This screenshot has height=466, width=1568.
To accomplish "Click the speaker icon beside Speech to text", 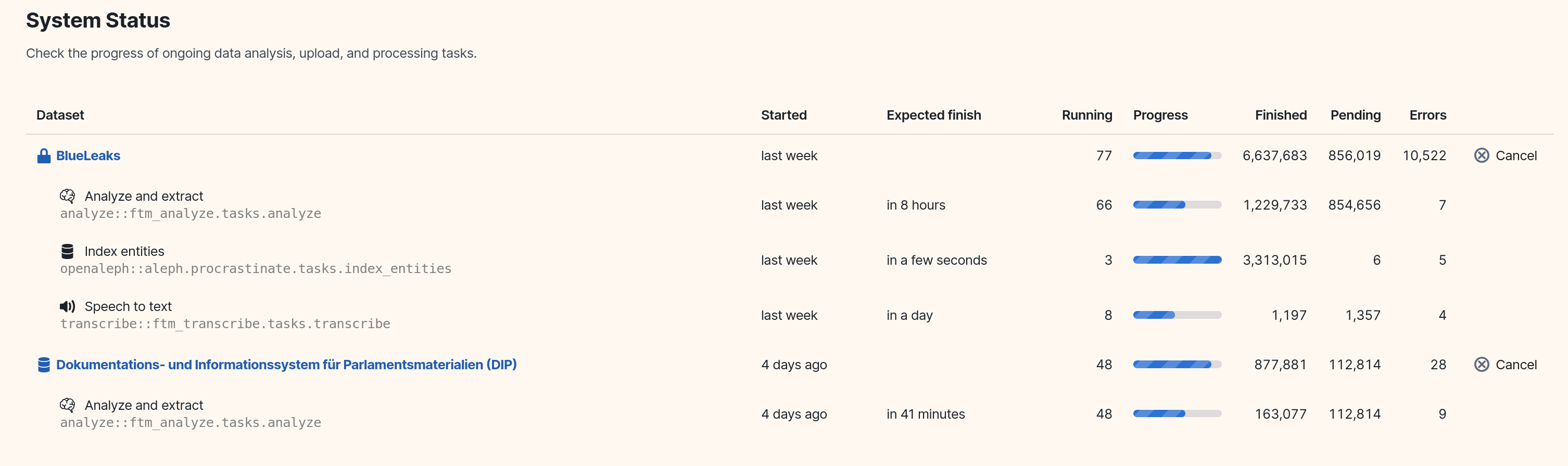I will pyautogui.click(x=68, y=306).
